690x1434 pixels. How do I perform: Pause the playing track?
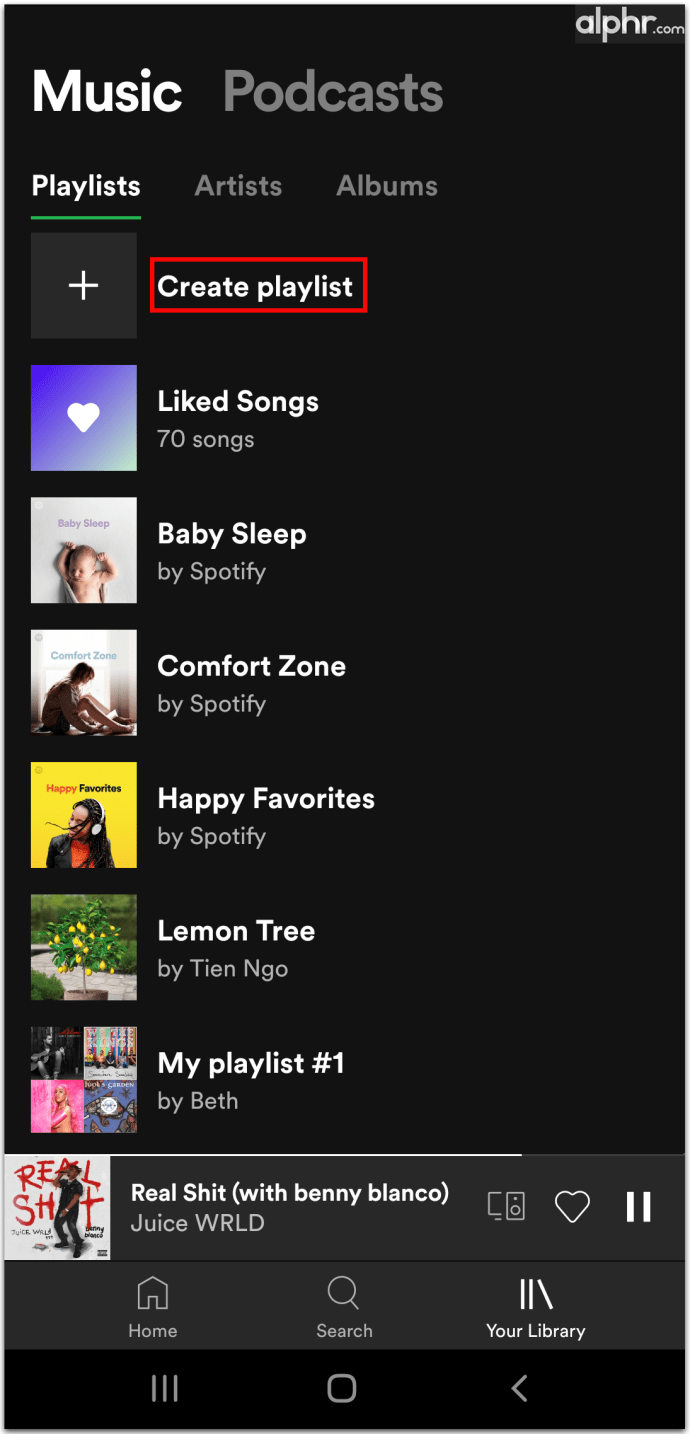[639, 1207]
